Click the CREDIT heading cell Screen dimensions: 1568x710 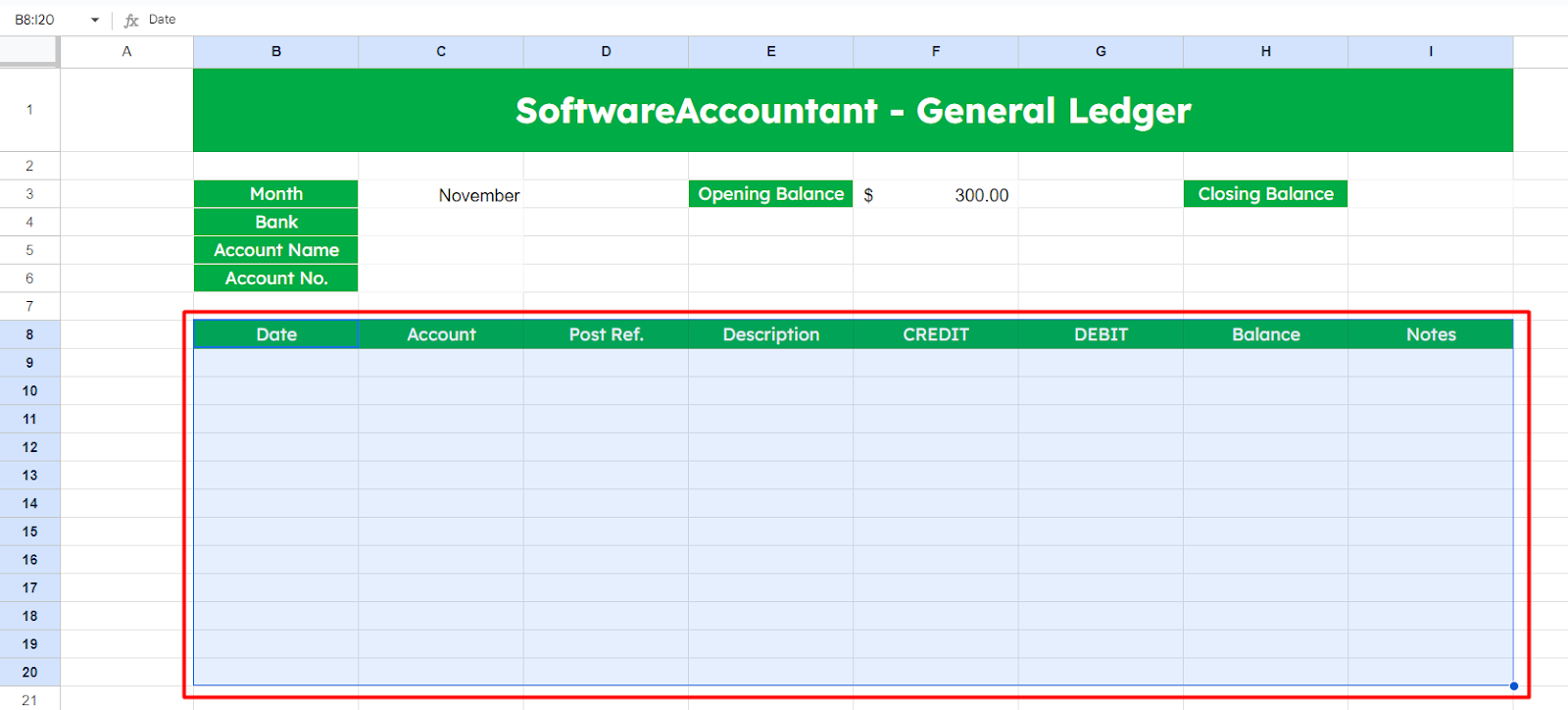936,334
